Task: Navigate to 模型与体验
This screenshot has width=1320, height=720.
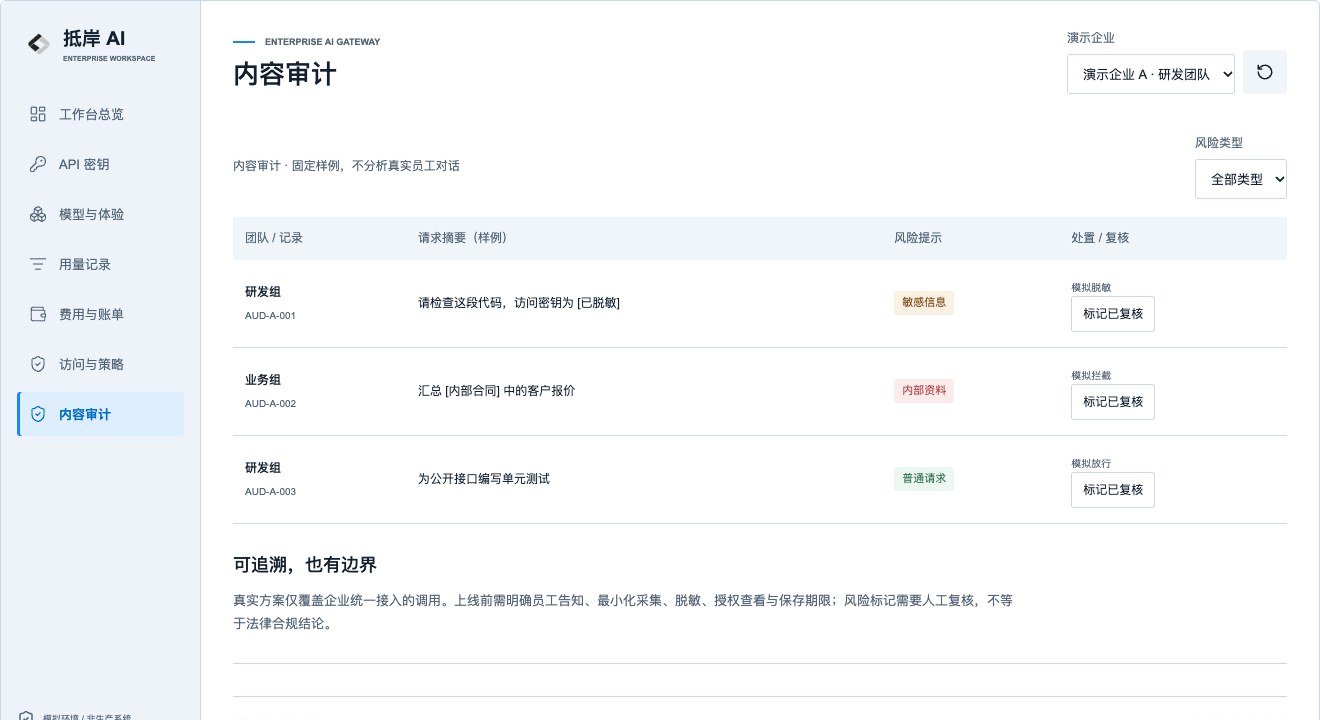Action: [x=101, y=214]
